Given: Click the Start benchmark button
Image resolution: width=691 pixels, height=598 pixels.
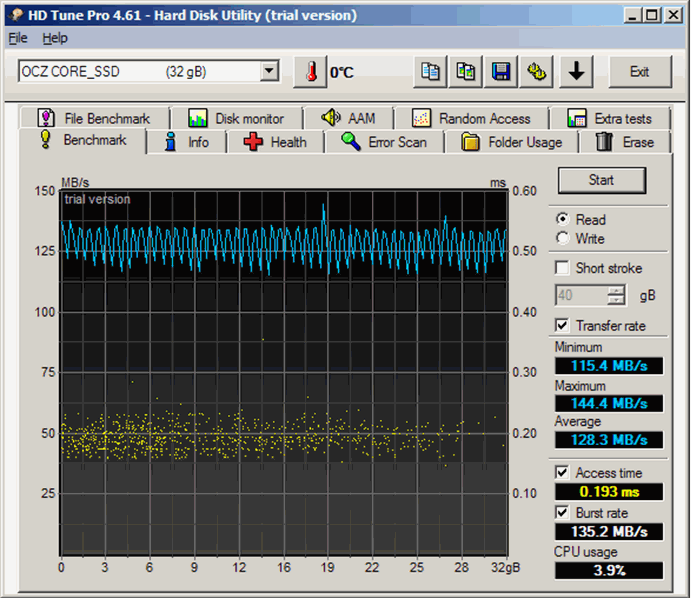Looking at the screenshot, I should 602,180.
